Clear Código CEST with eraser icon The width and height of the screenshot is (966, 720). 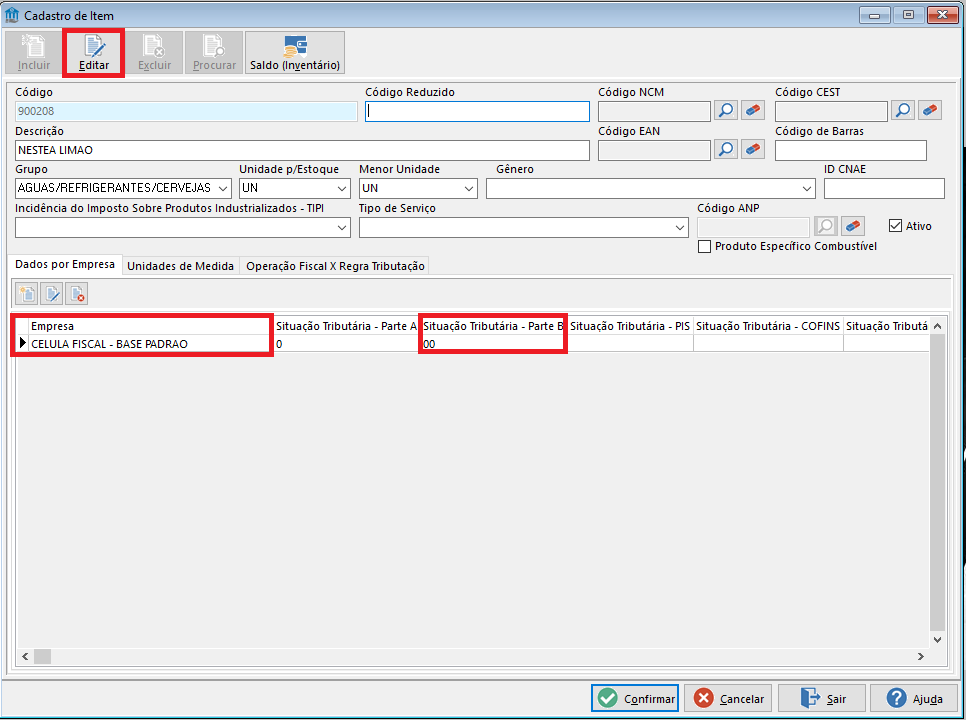[930, 111]
